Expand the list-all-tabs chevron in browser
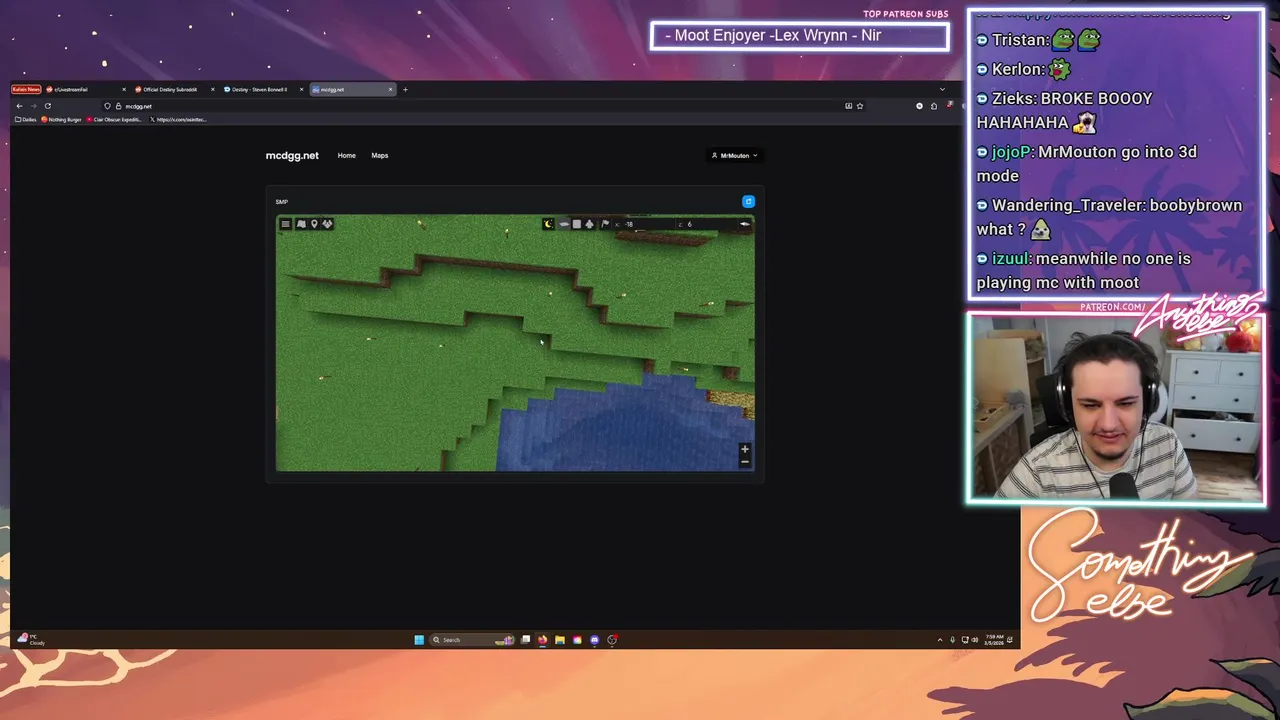The width and height of the screenshot is (1280, 720). coord(942,89)
